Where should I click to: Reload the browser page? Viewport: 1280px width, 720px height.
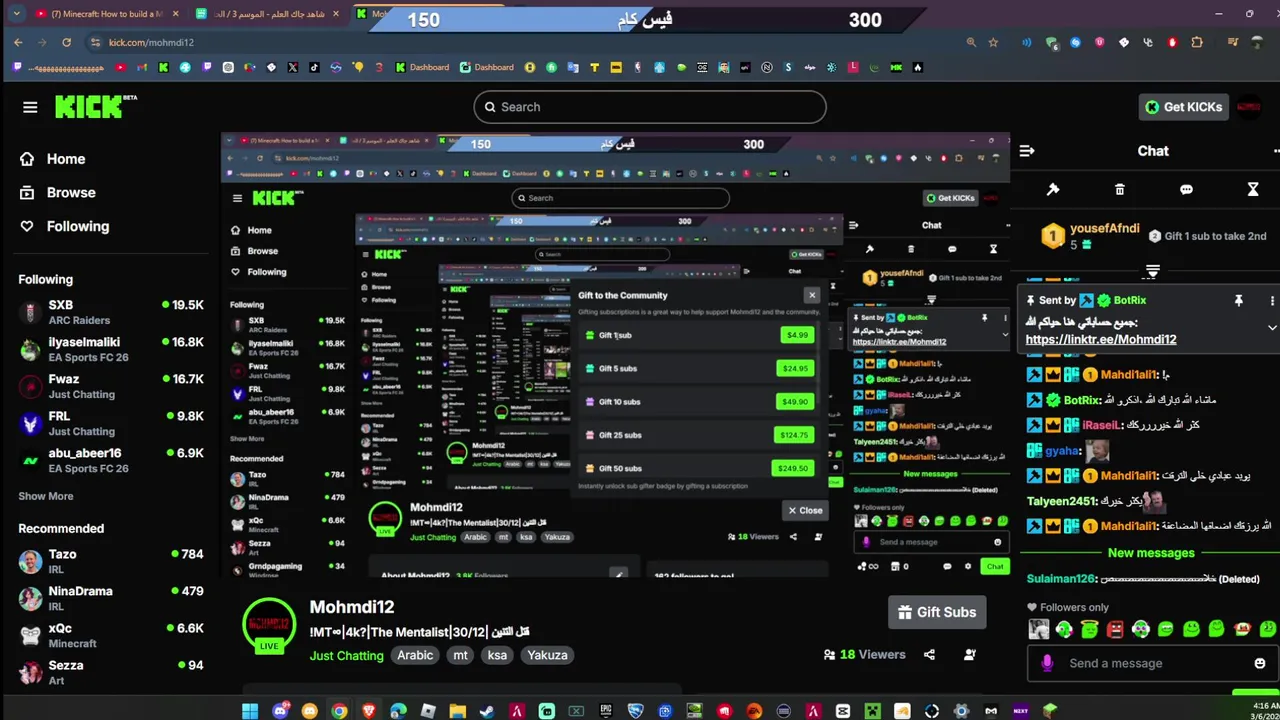(66, 42)
